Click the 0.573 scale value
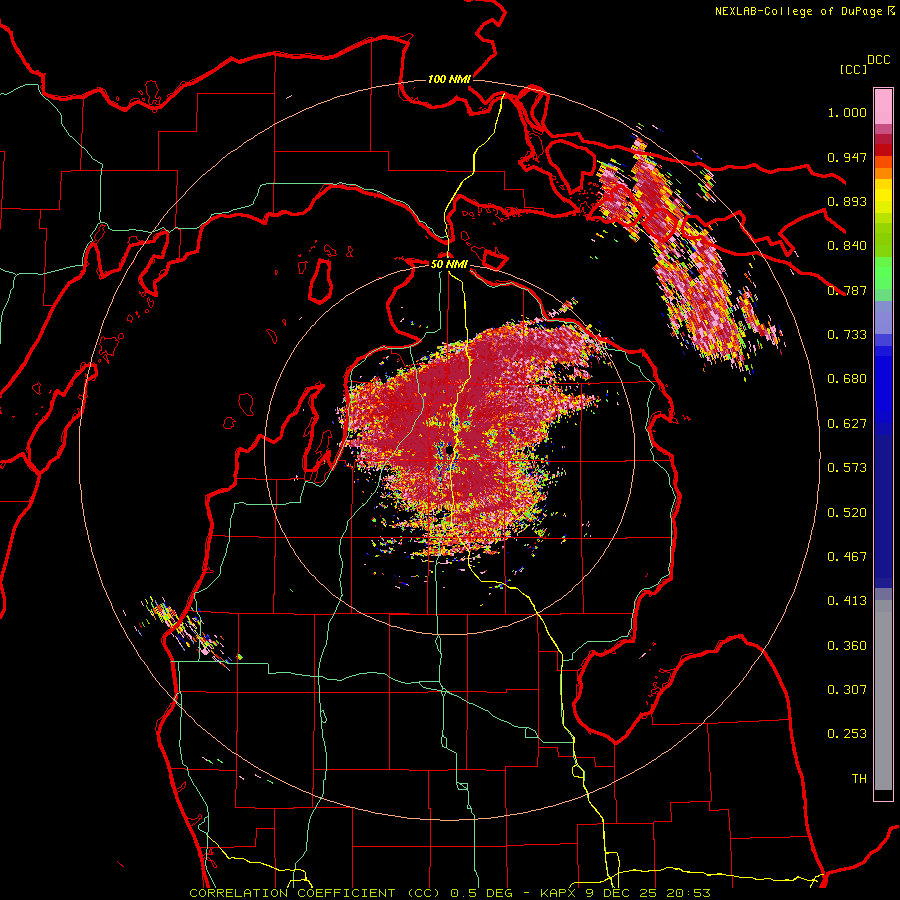 point(847,468)
